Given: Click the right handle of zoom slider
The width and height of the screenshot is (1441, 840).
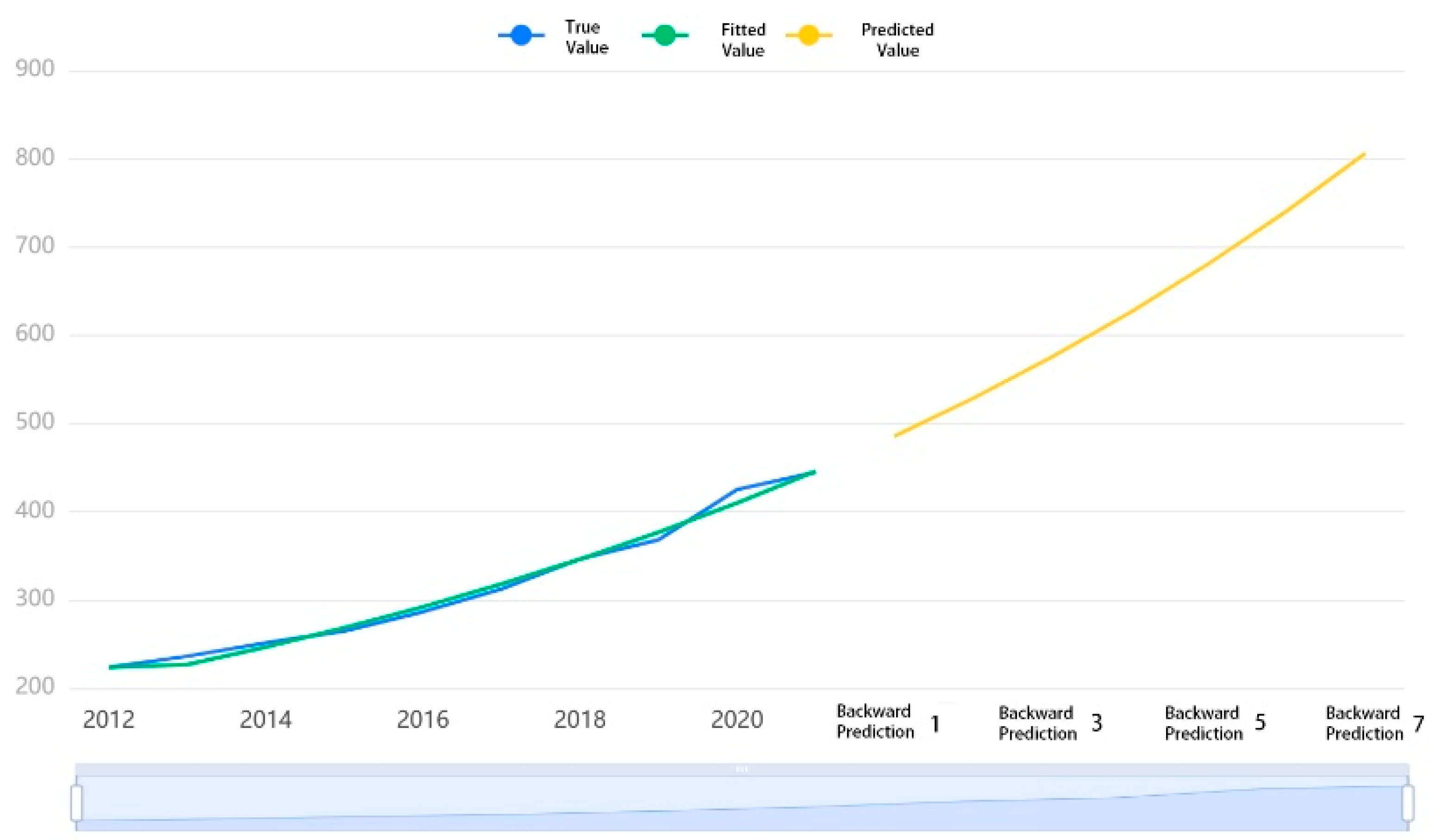Looking at the screenshot, I should (1408, 803).
